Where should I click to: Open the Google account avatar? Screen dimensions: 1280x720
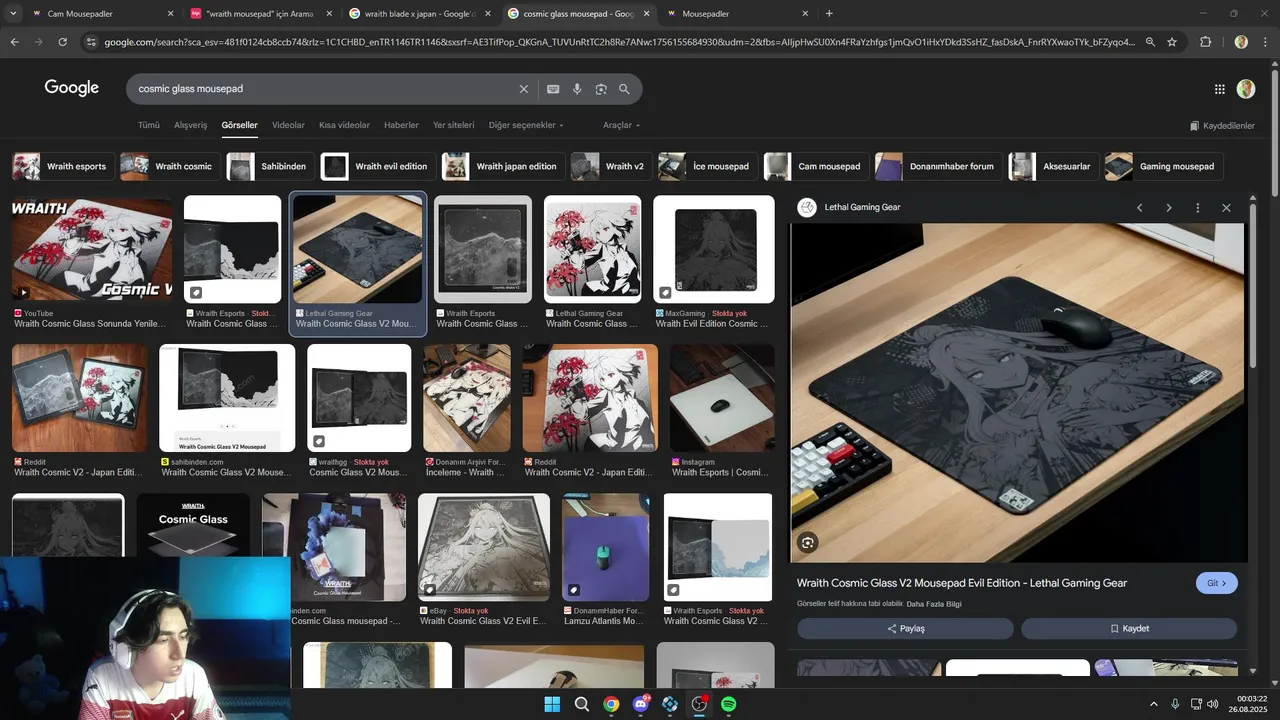1245,89
